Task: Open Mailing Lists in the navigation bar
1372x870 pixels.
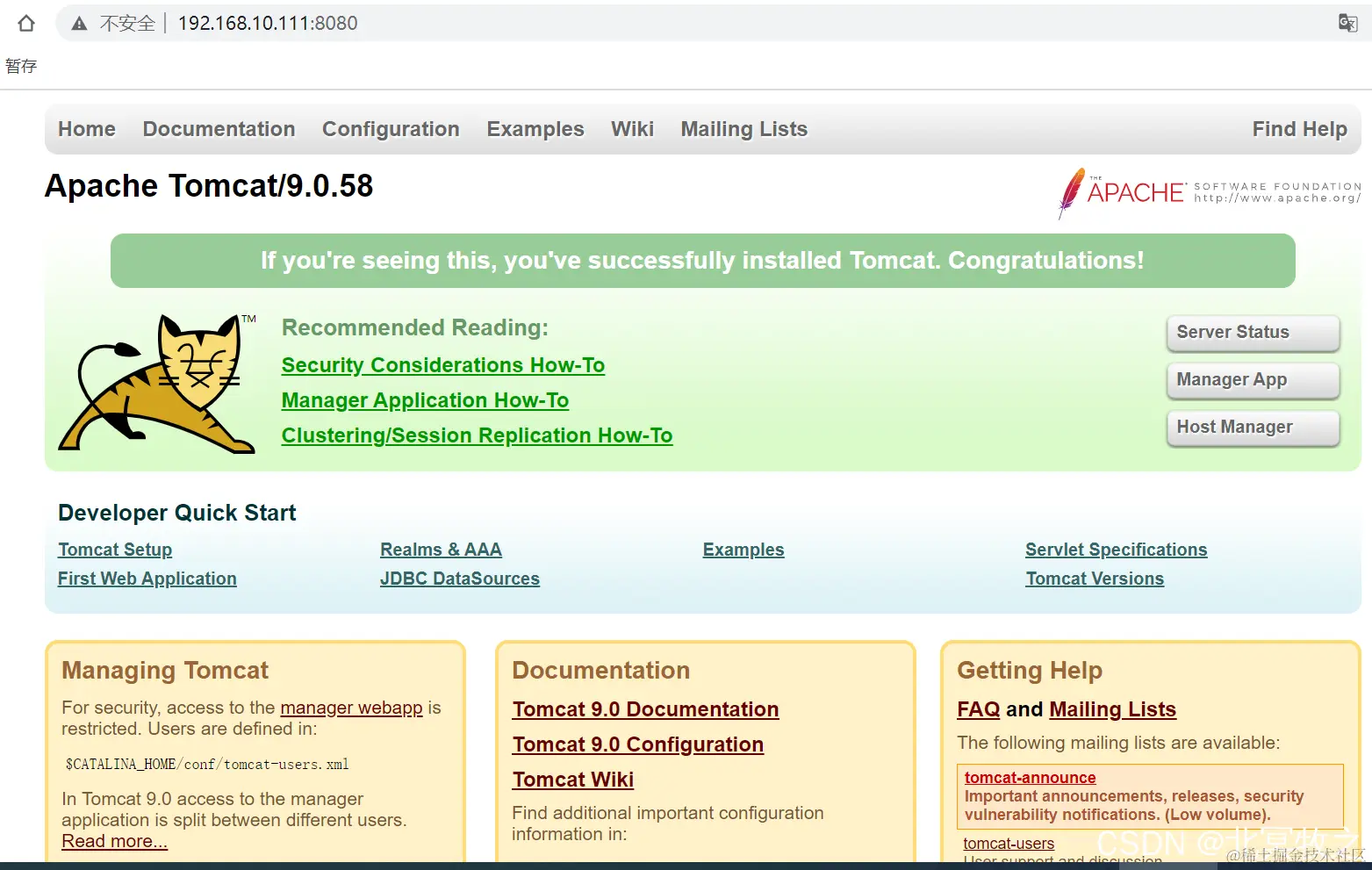Action: pyautogui.click(x=744, y=129)
